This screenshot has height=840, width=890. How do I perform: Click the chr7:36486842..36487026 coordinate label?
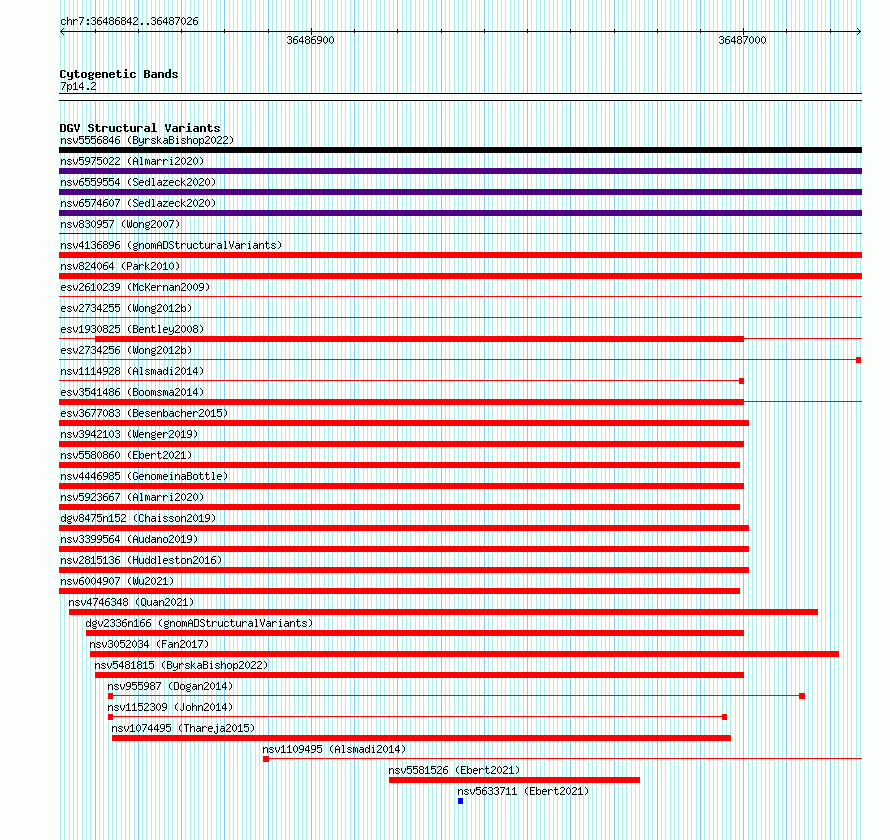pos(129,22)
